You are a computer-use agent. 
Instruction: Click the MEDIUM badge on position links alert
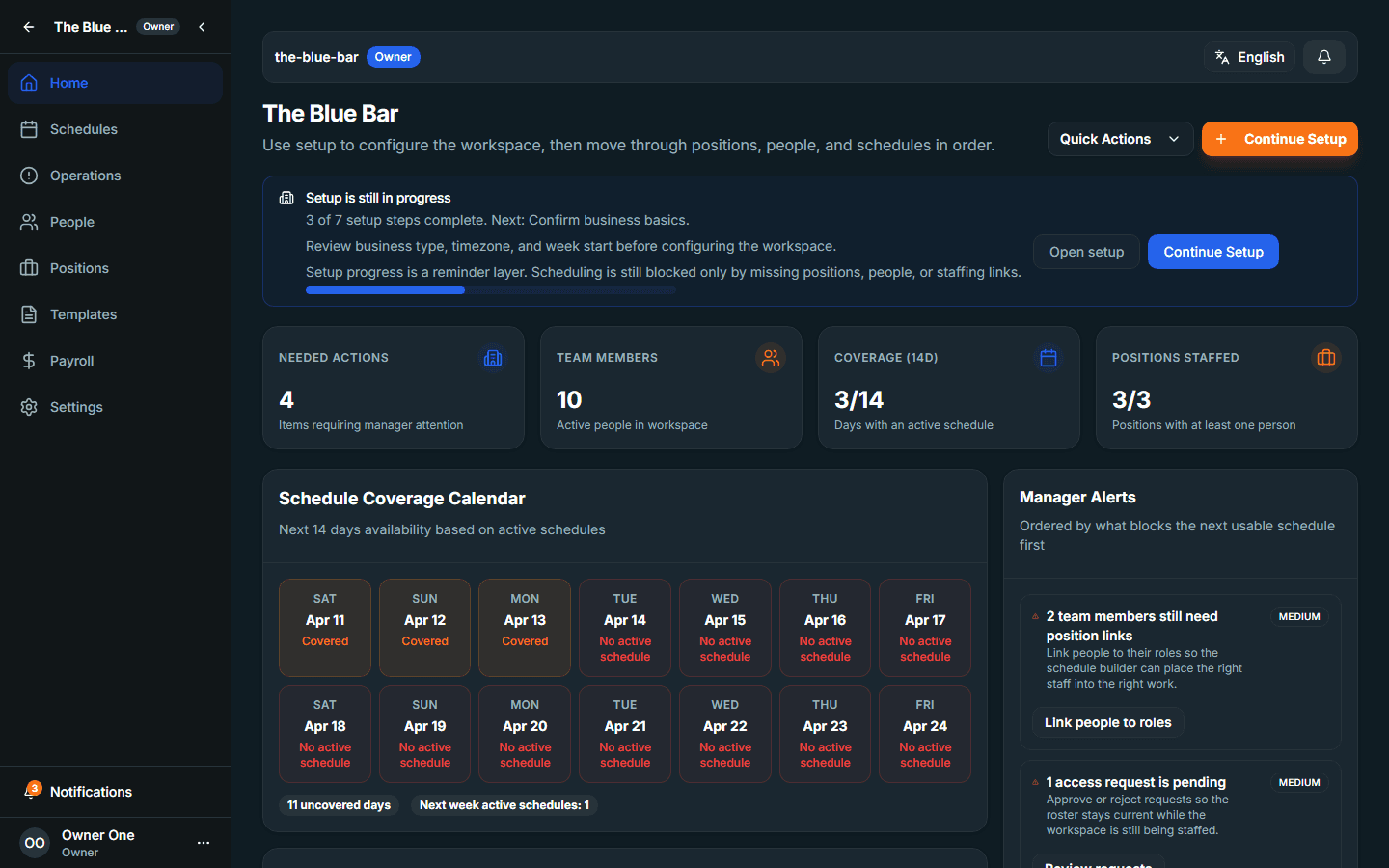[x=1299, y=617]
